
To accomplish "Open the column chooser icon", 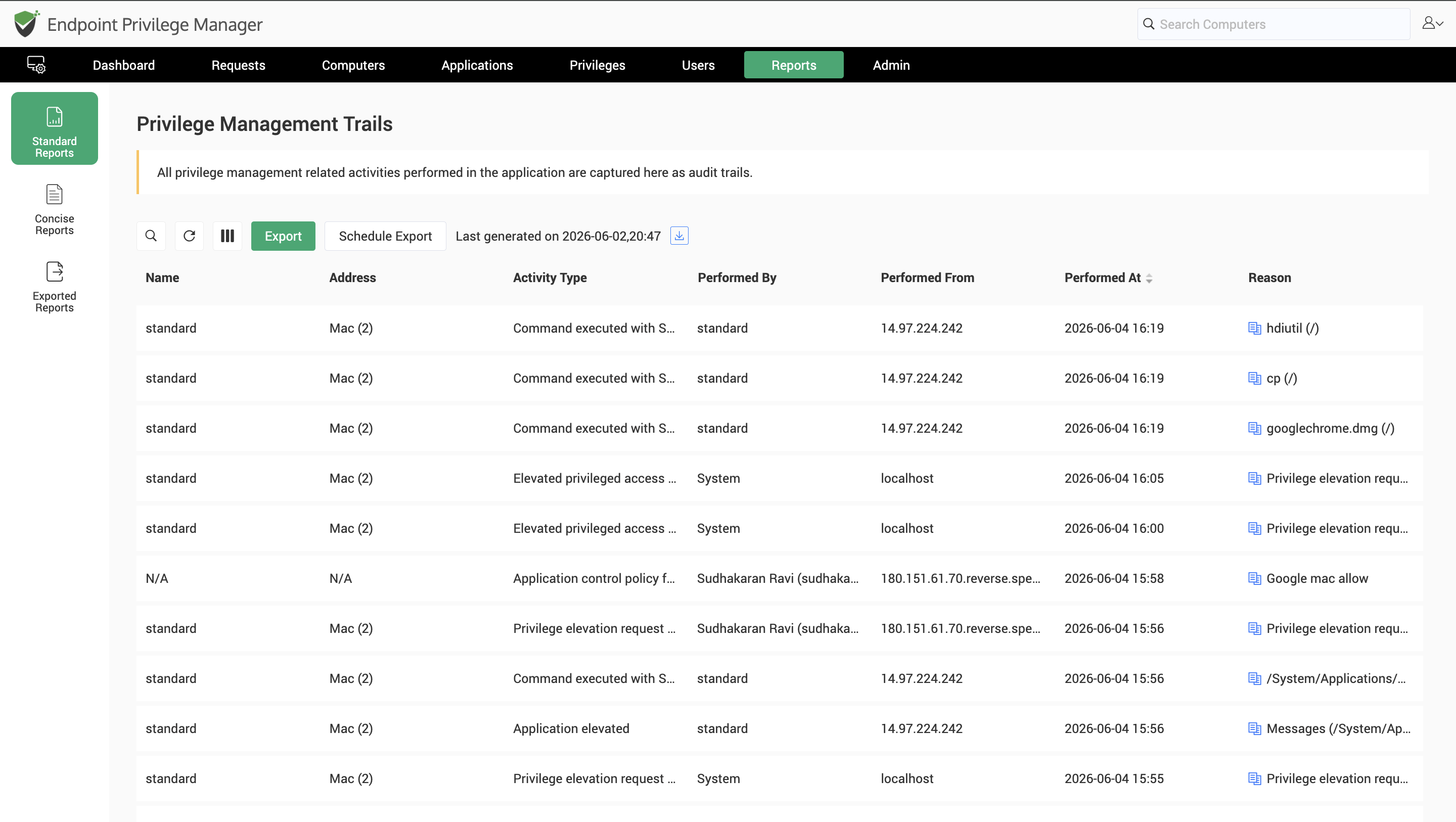I will 227,236.
